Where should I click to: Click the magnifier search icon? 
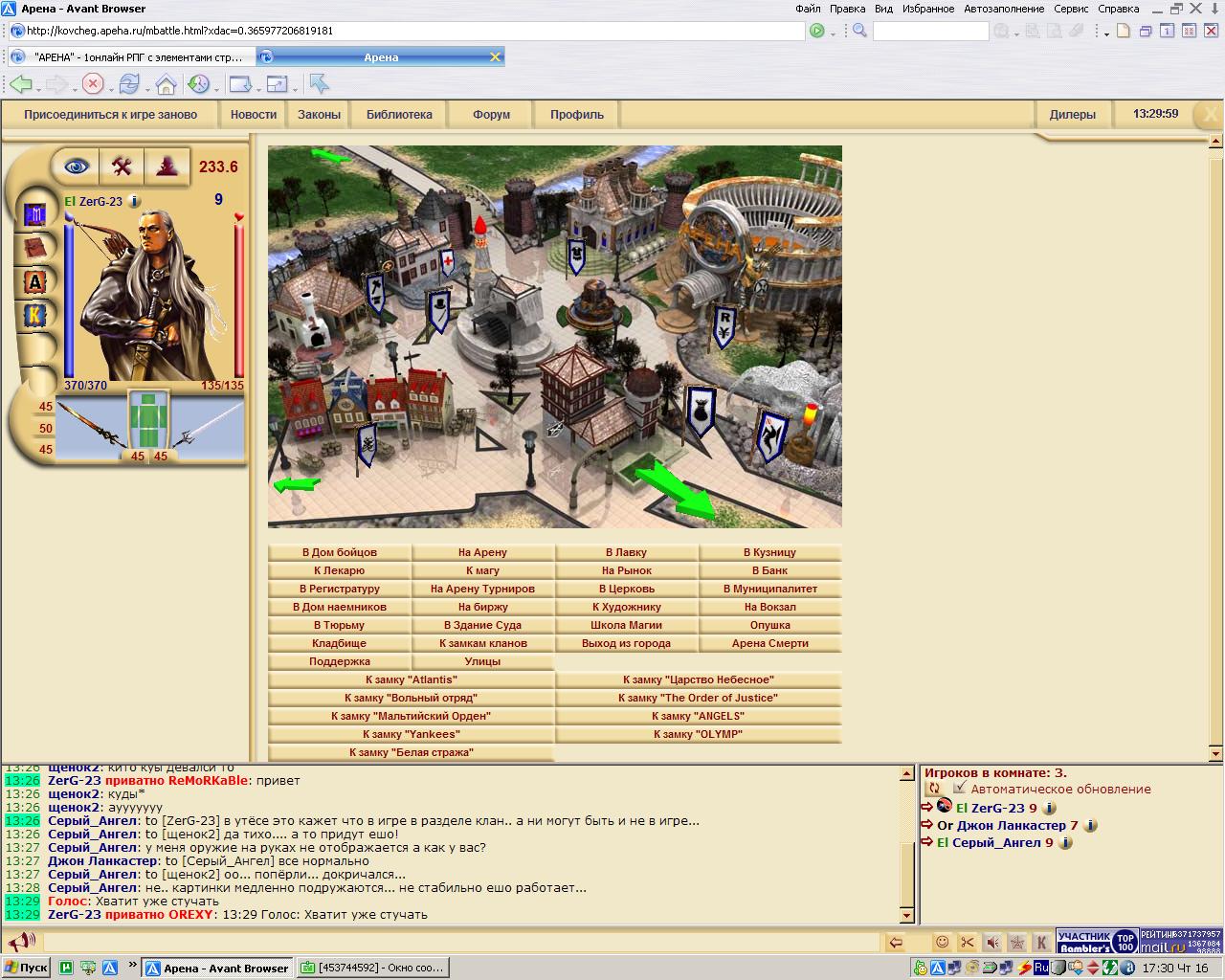[x=859, y=31]
